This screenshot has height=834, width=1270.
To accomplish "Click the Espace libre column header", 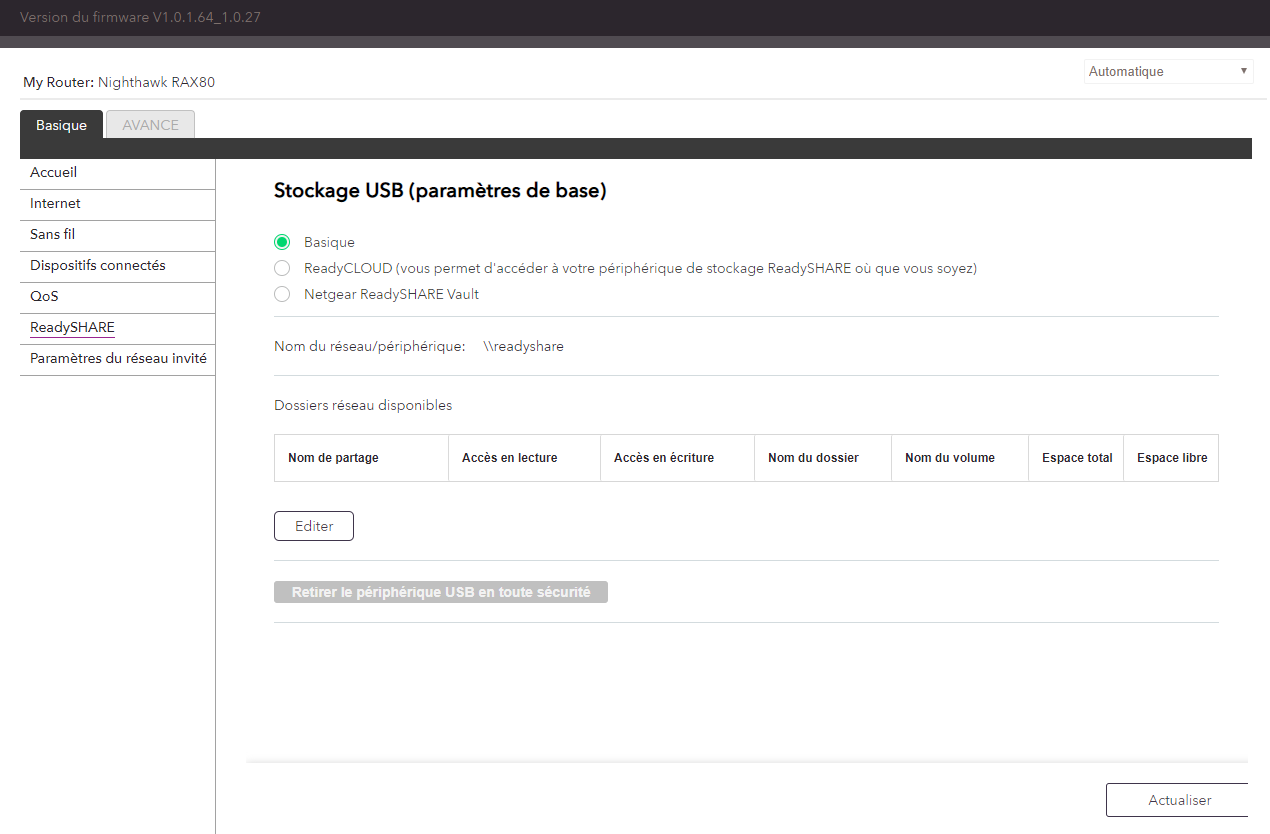I will pyautogui.click(x=1172, y=458).
